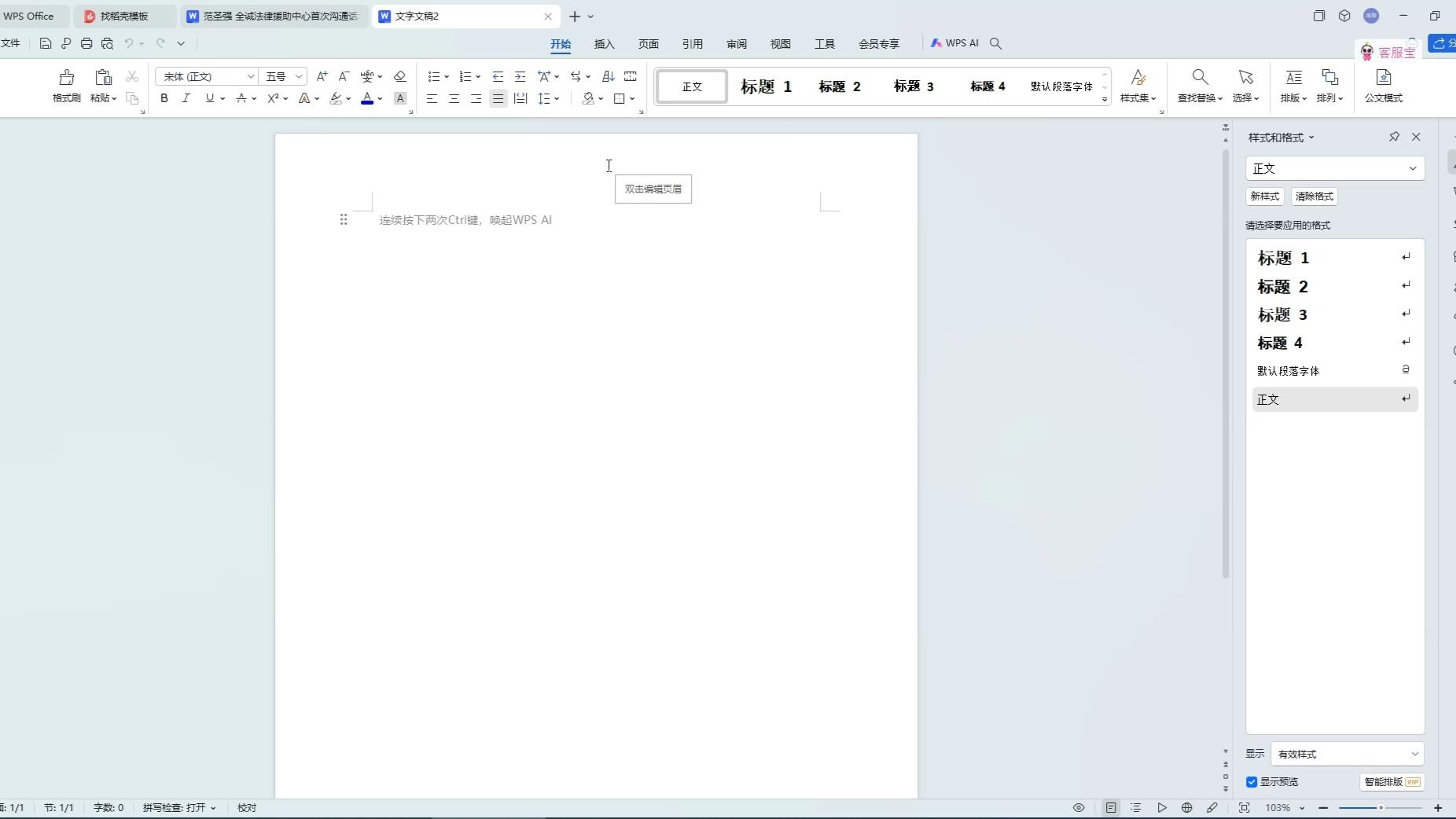
Task: Switch to Web layout view in status bar
Action: pyautogui.click(x=1187, y=807)
